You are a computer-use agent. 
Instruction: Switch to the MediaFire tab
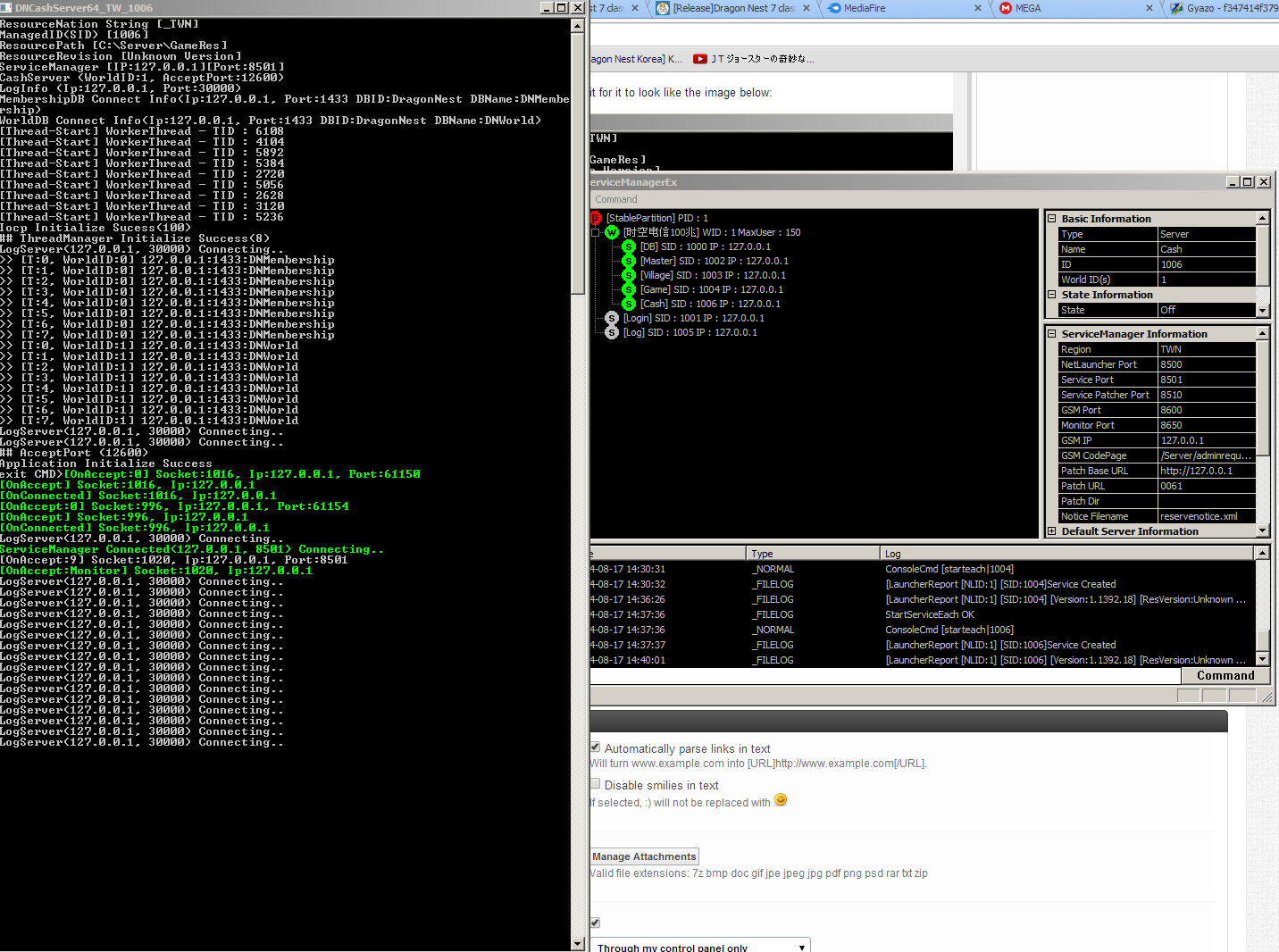903,8
